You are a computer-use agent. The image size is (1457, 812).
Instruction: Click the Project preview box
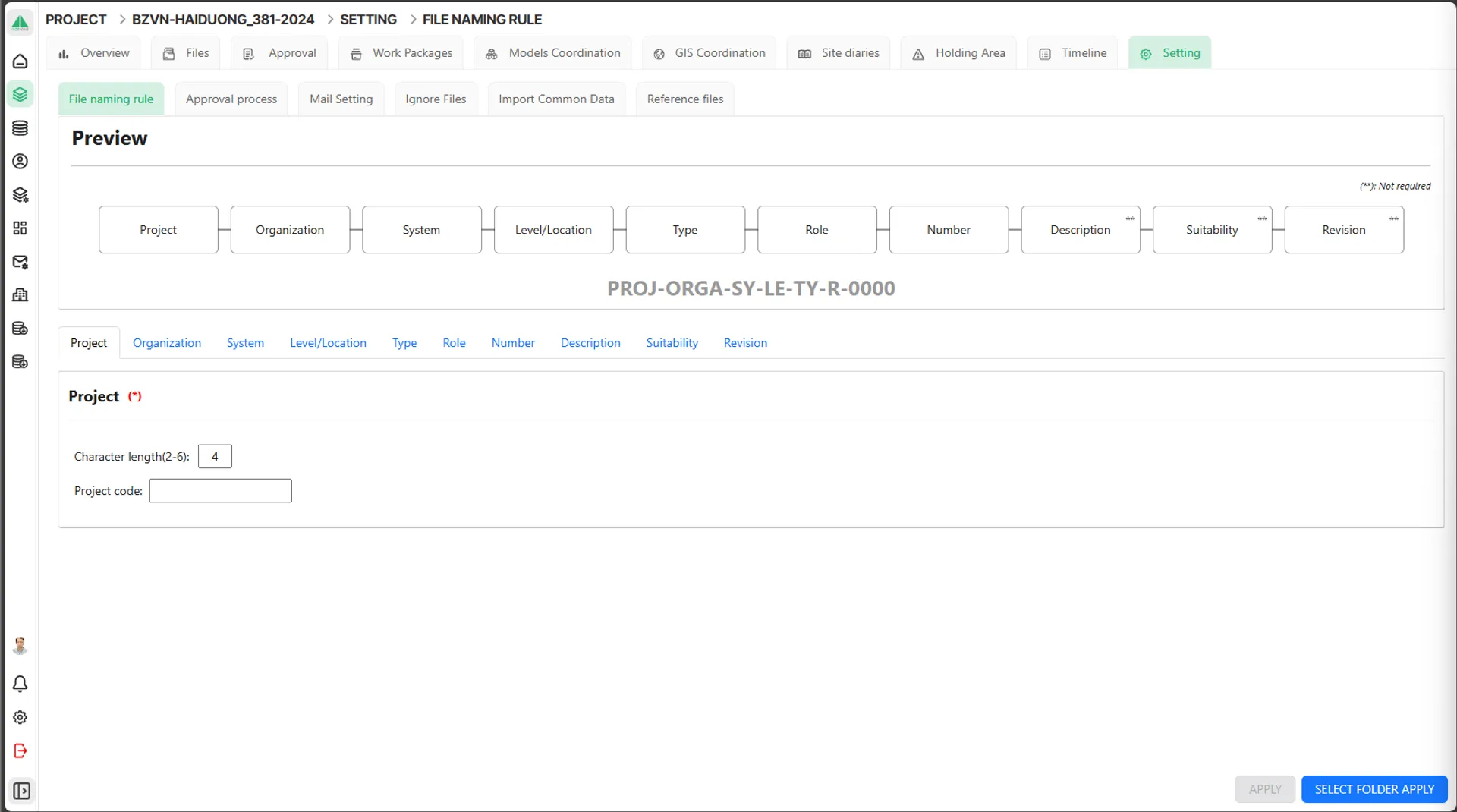pyautogui.click(x=158, y=229)
